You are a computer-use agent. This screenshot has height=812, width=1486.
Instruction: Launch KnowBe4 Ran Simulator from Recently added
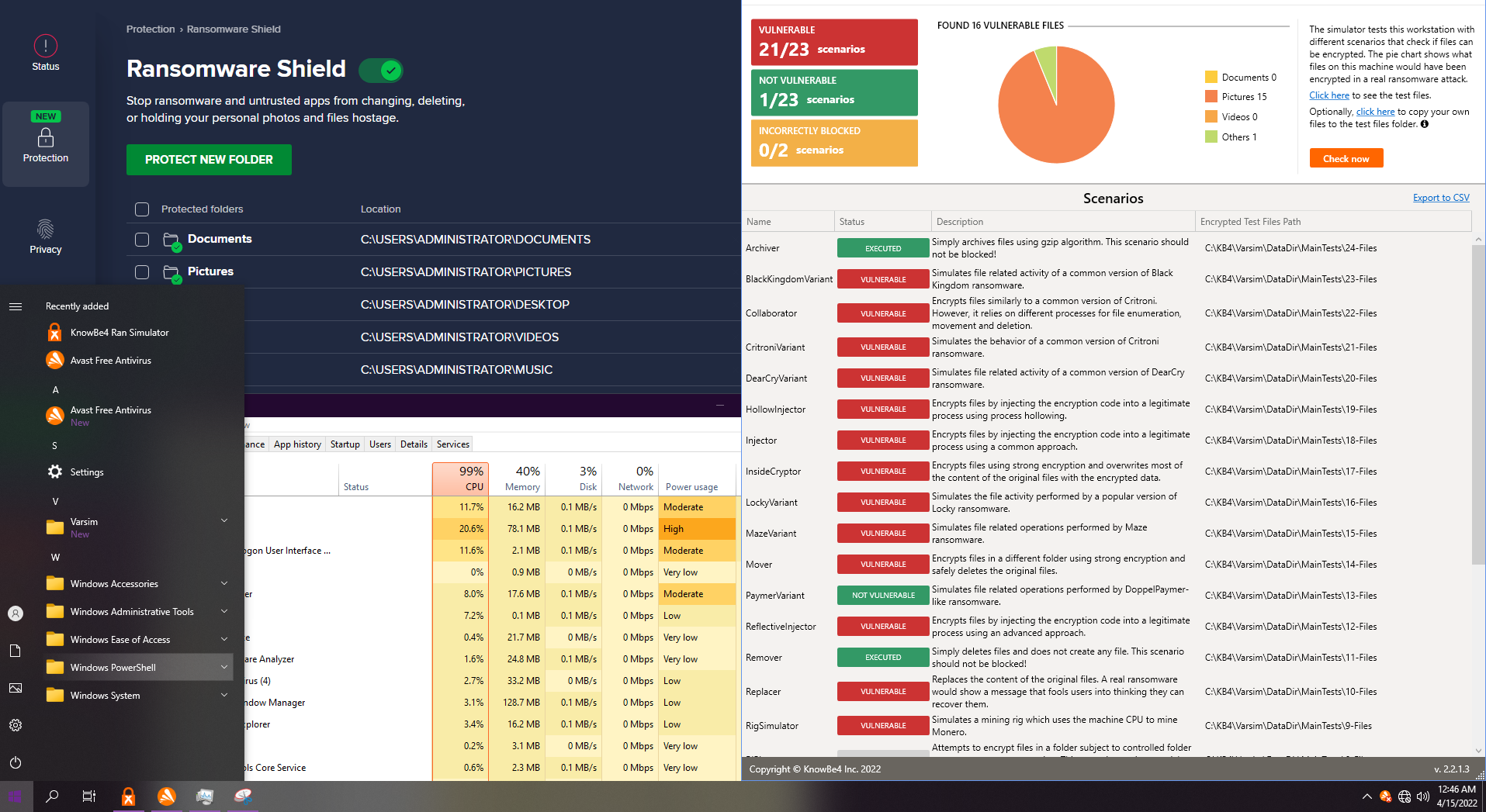[120, 332]
